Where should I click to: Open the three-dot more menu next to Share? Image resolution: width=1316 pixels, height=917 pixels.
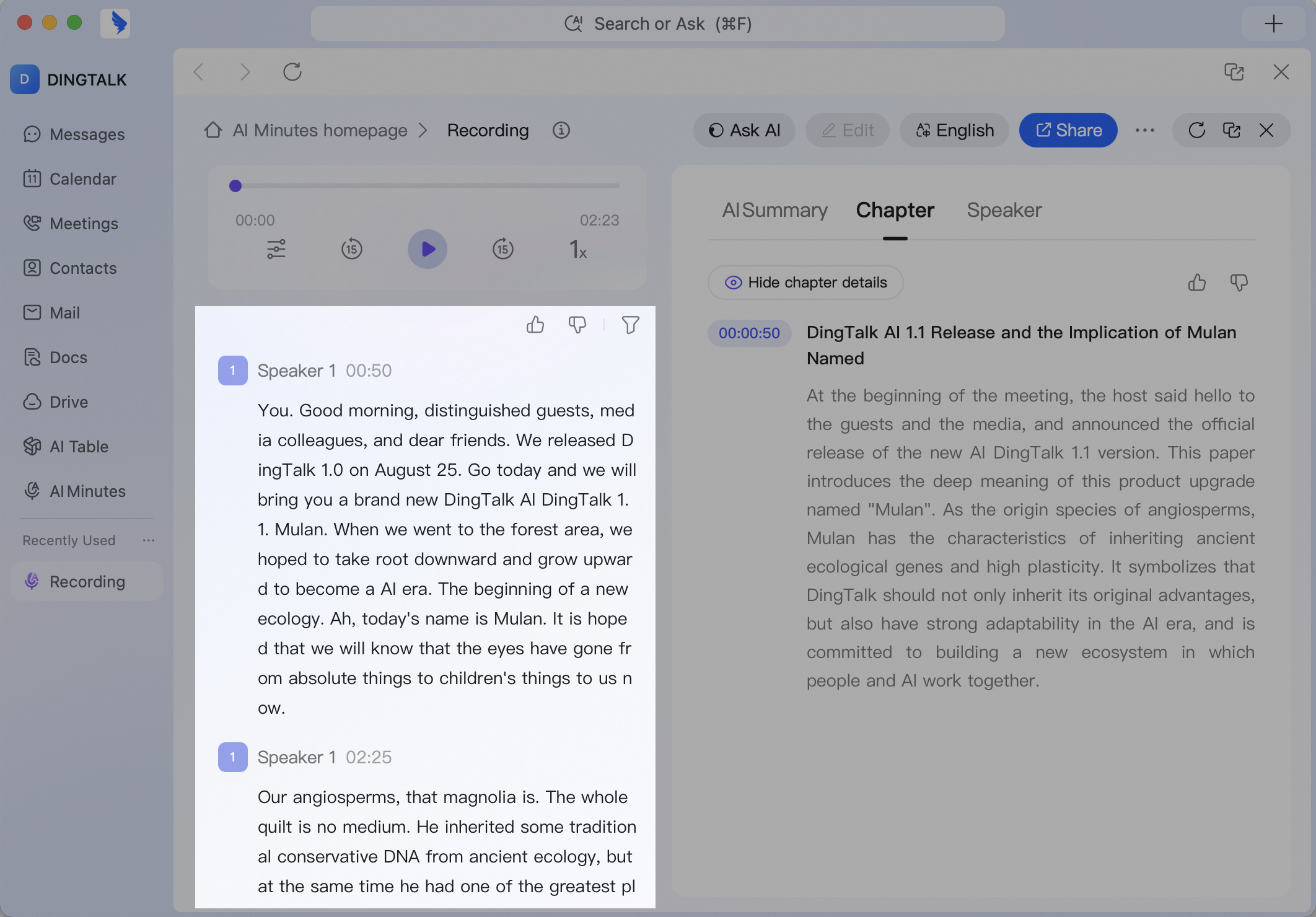[1145, 130]
